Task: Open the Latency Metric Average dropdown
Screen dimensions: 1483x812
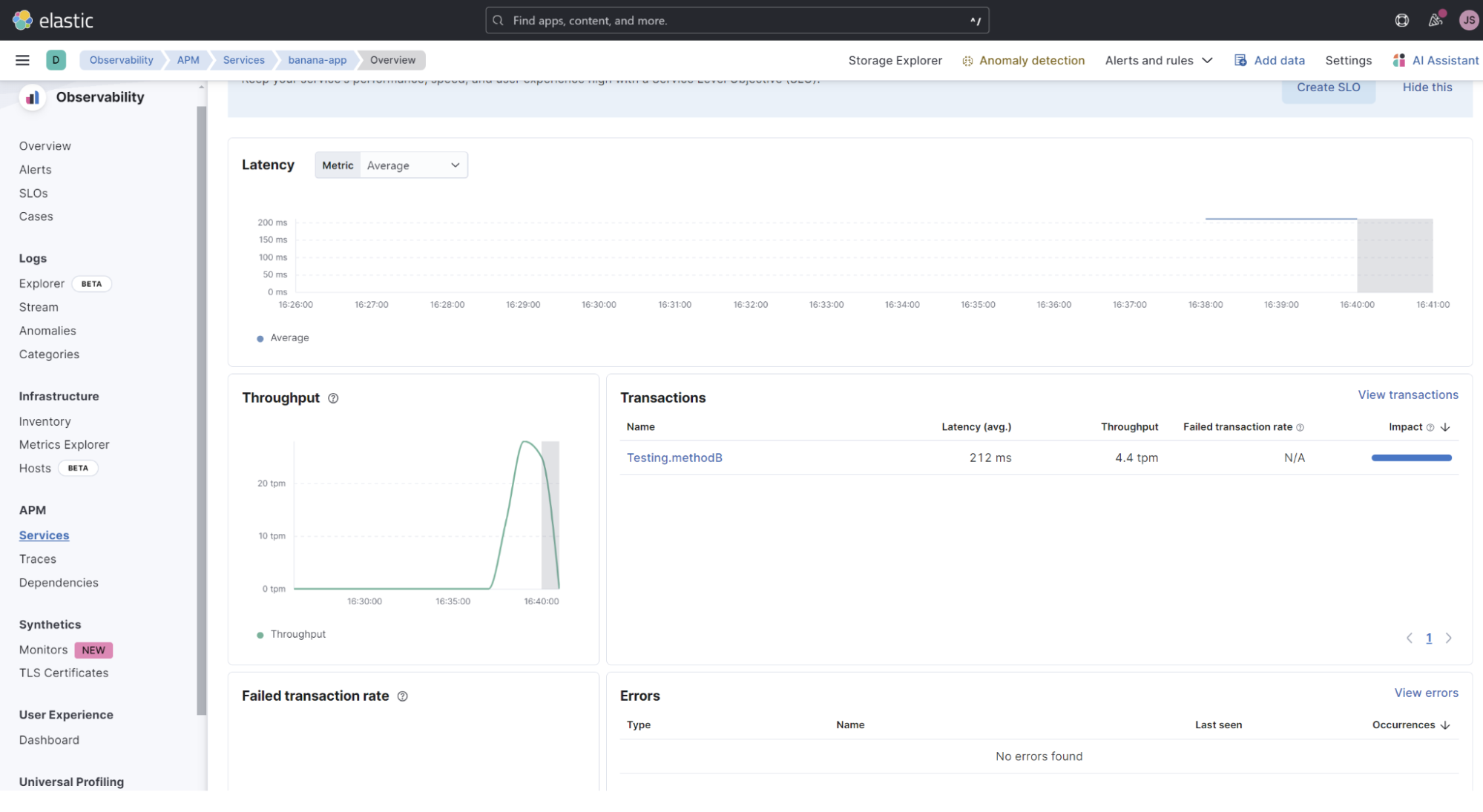Action: pyautogui.click(x=412, y=165)
